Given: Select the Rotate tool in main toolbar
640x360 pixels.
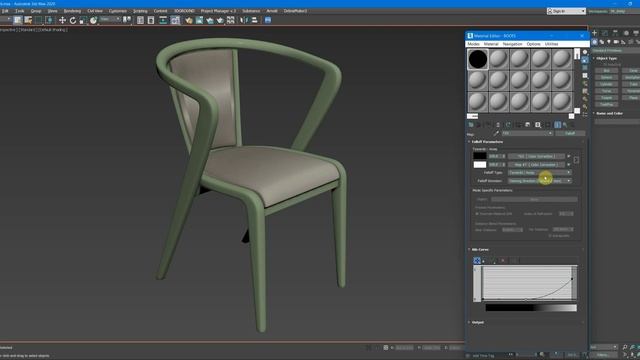Looking at the screenshot, I should [73, 20].
